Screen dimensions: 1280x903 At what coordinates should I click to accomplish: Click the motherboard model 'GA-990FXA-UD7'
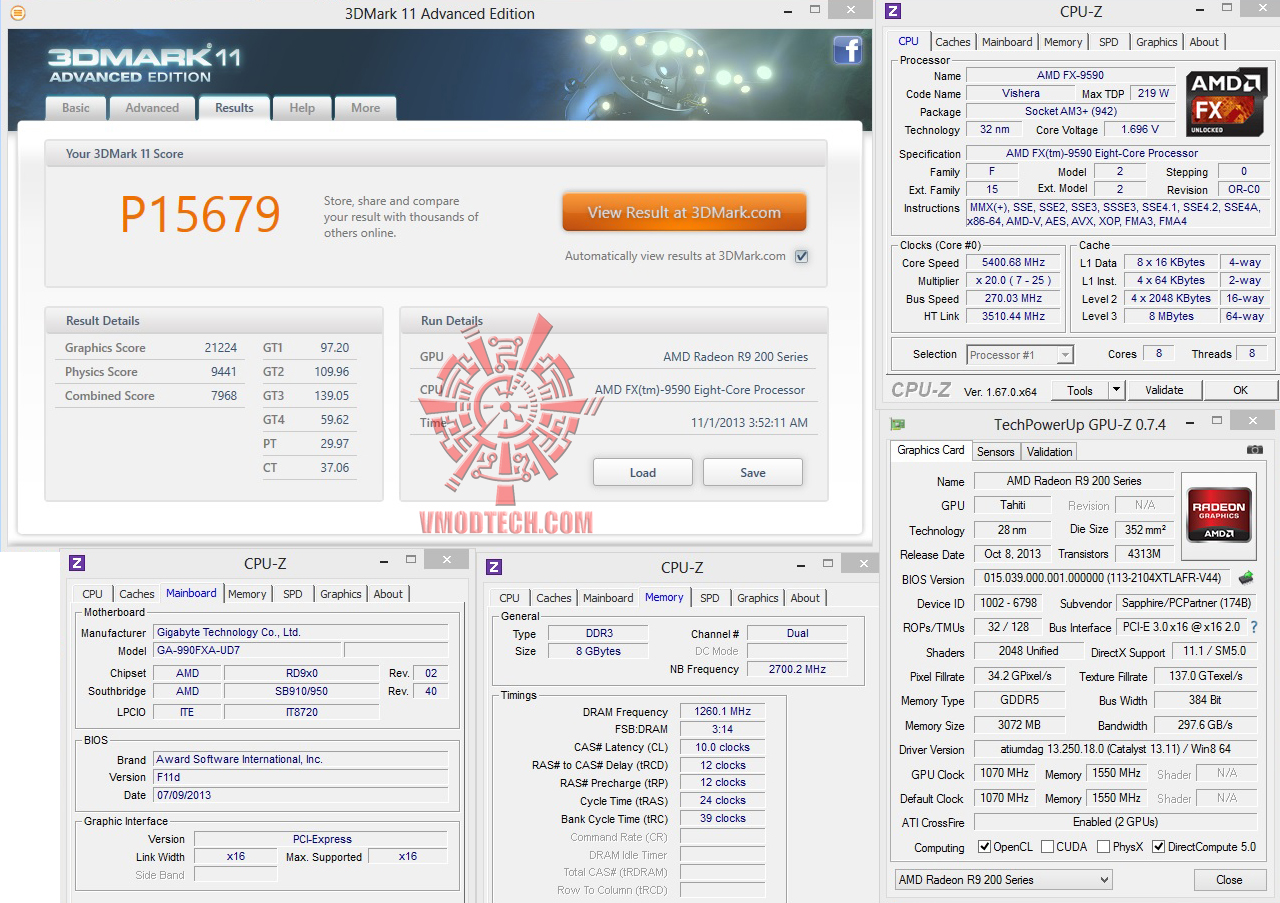tap(248, 651)
